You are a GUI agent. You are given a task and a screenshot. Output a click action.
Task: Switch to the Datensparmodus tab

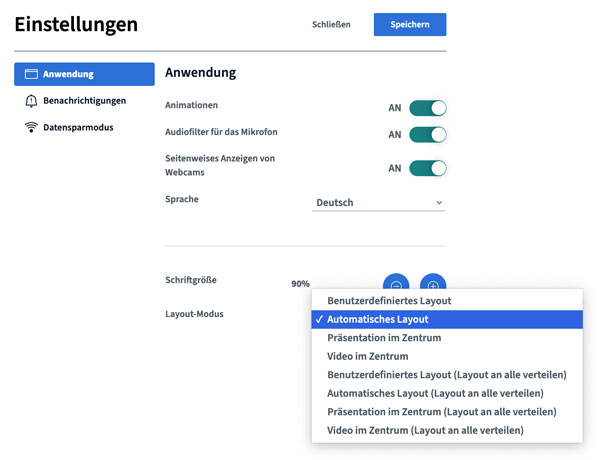click(77, 127)
